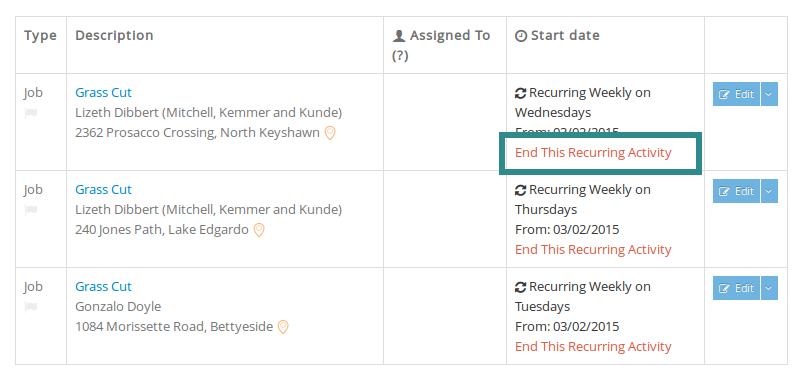Edit the Grass Cut job at Prosacco Crossing
The image size is (804, 379).
(x=736, y=94)
